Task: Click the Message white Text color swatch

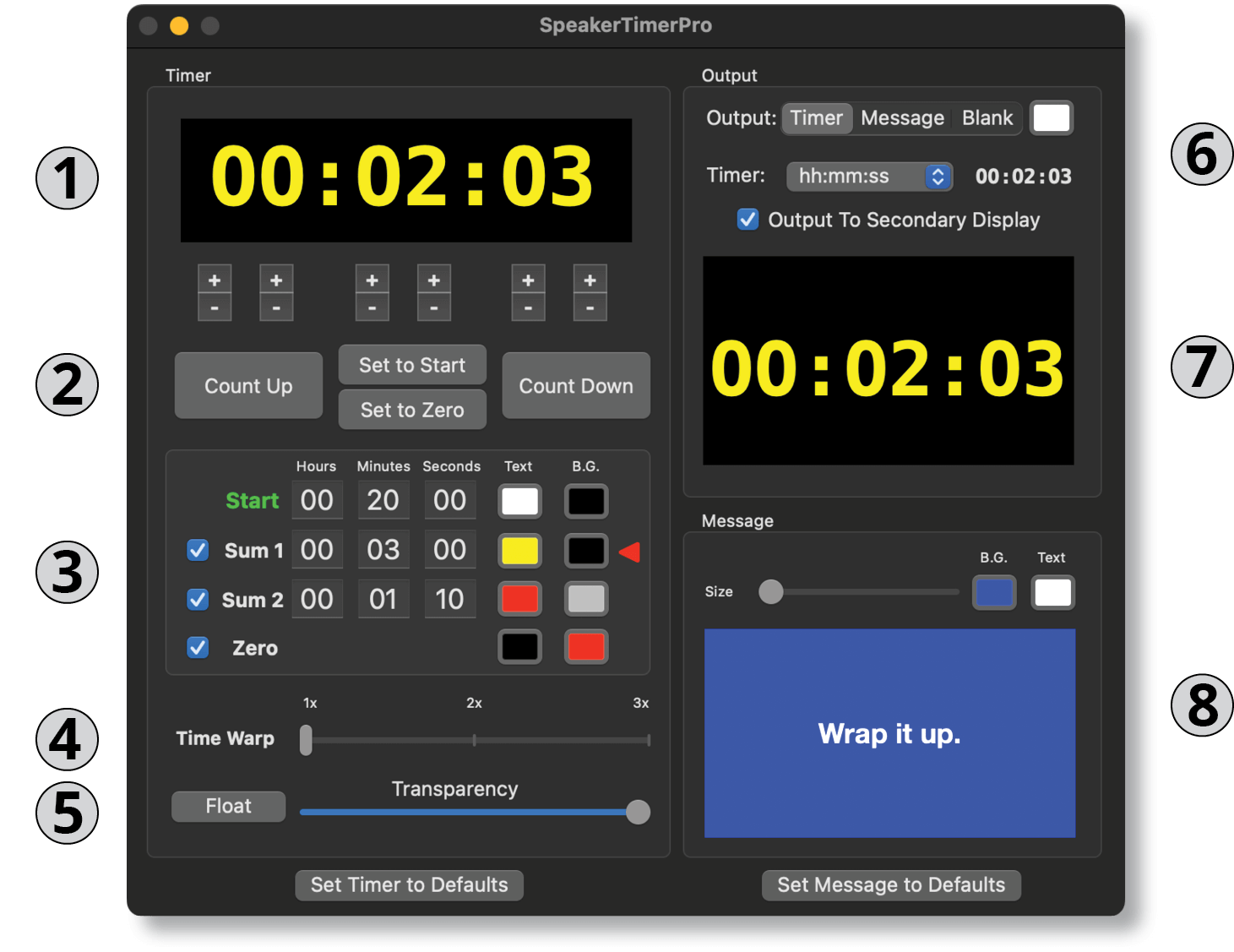Action: 1053,592
